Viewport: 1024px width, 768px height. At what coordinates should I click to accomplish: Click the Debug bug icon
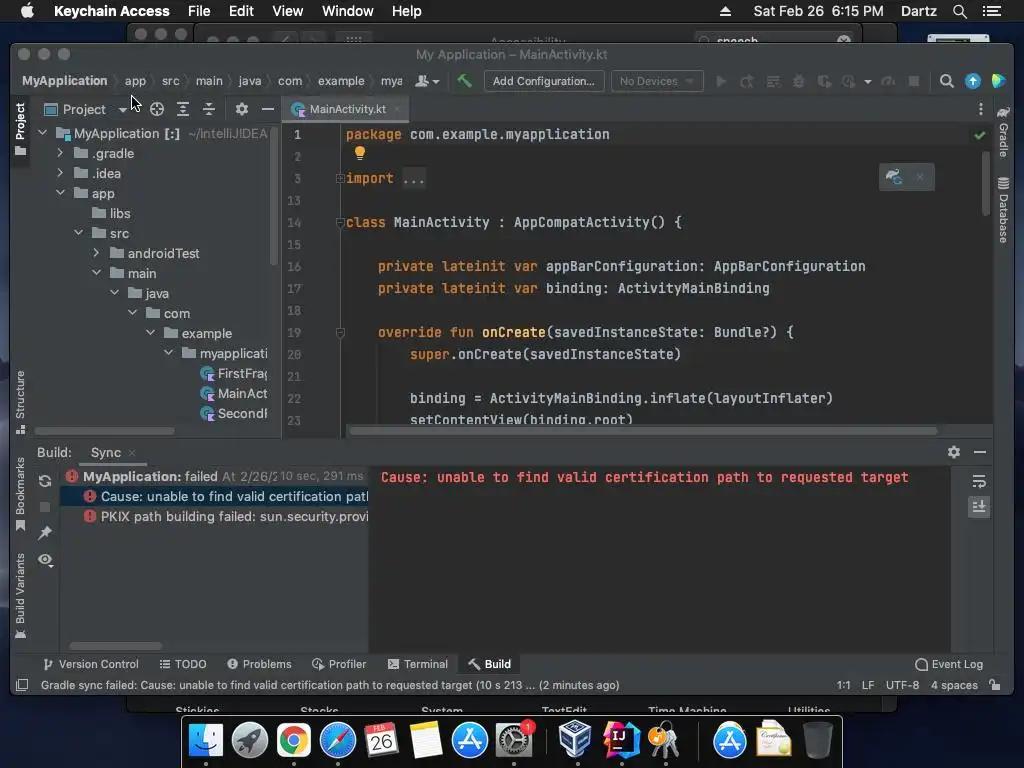799,81
